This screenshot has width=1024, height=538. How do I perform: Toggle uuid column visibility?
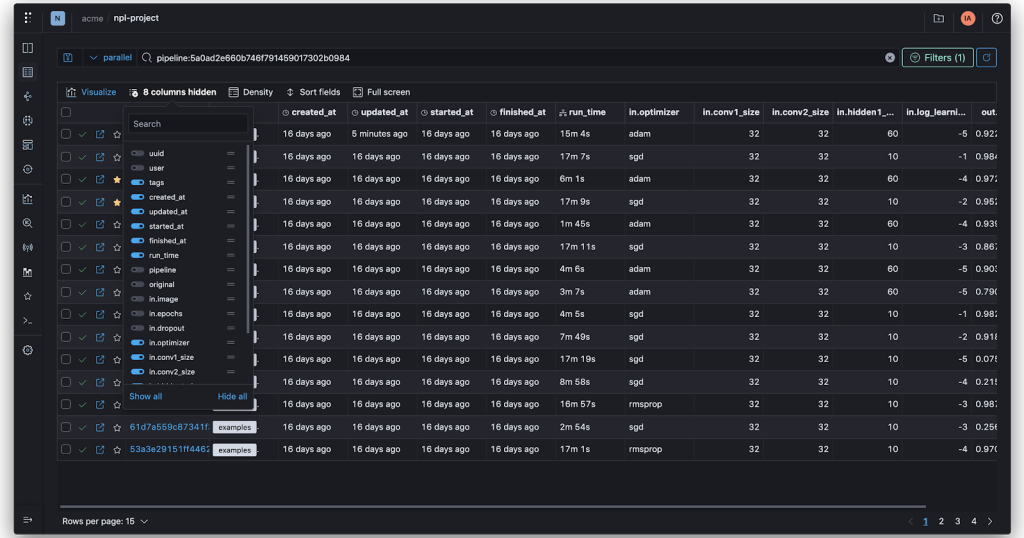pyautogui.click(x=137, y=153)
